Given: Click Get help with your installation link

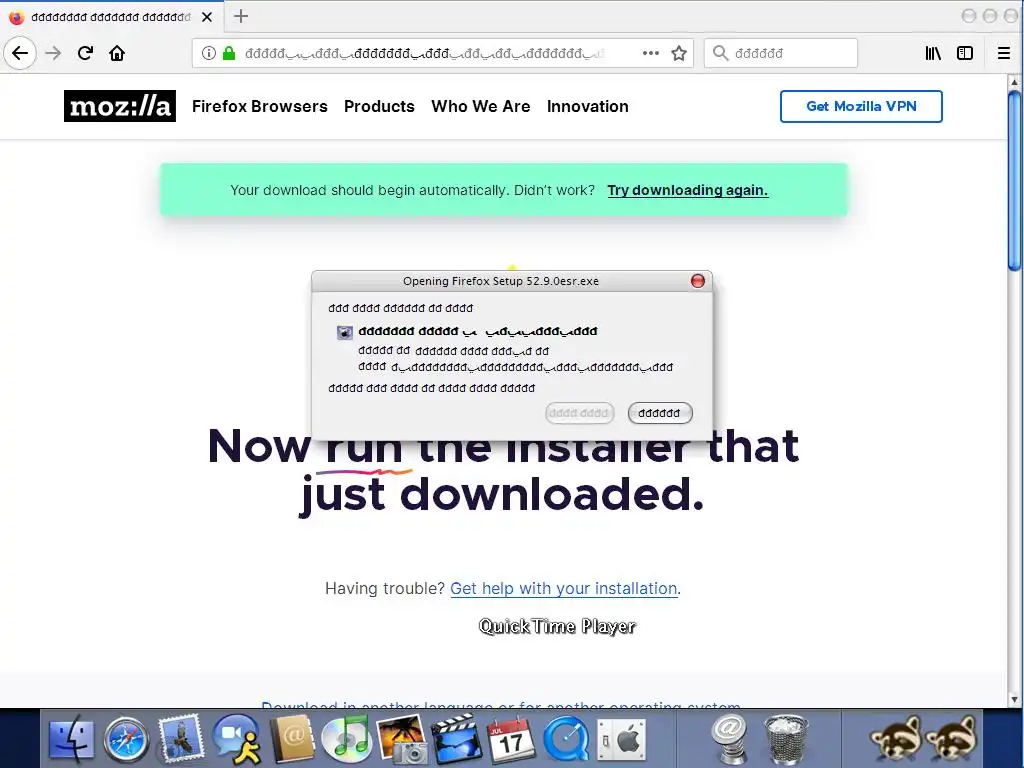Looking at the screenshot, I should [x=564, y=588].
